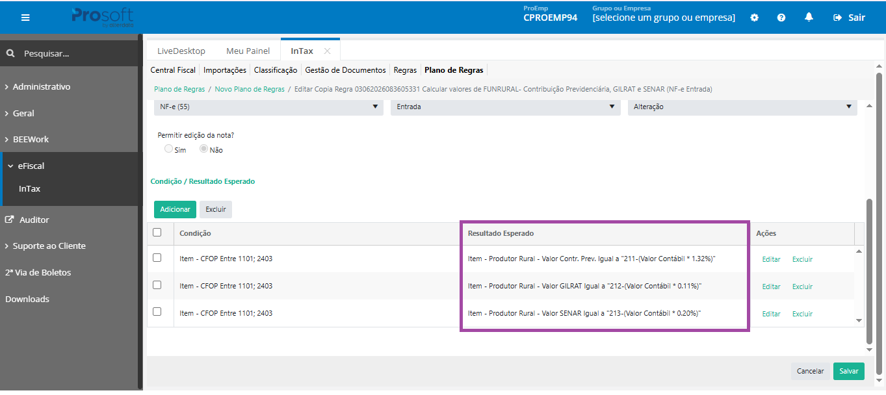Click Excluir on Valor SENAR row
The image size is (886, 395).
[x=802, y=314]
